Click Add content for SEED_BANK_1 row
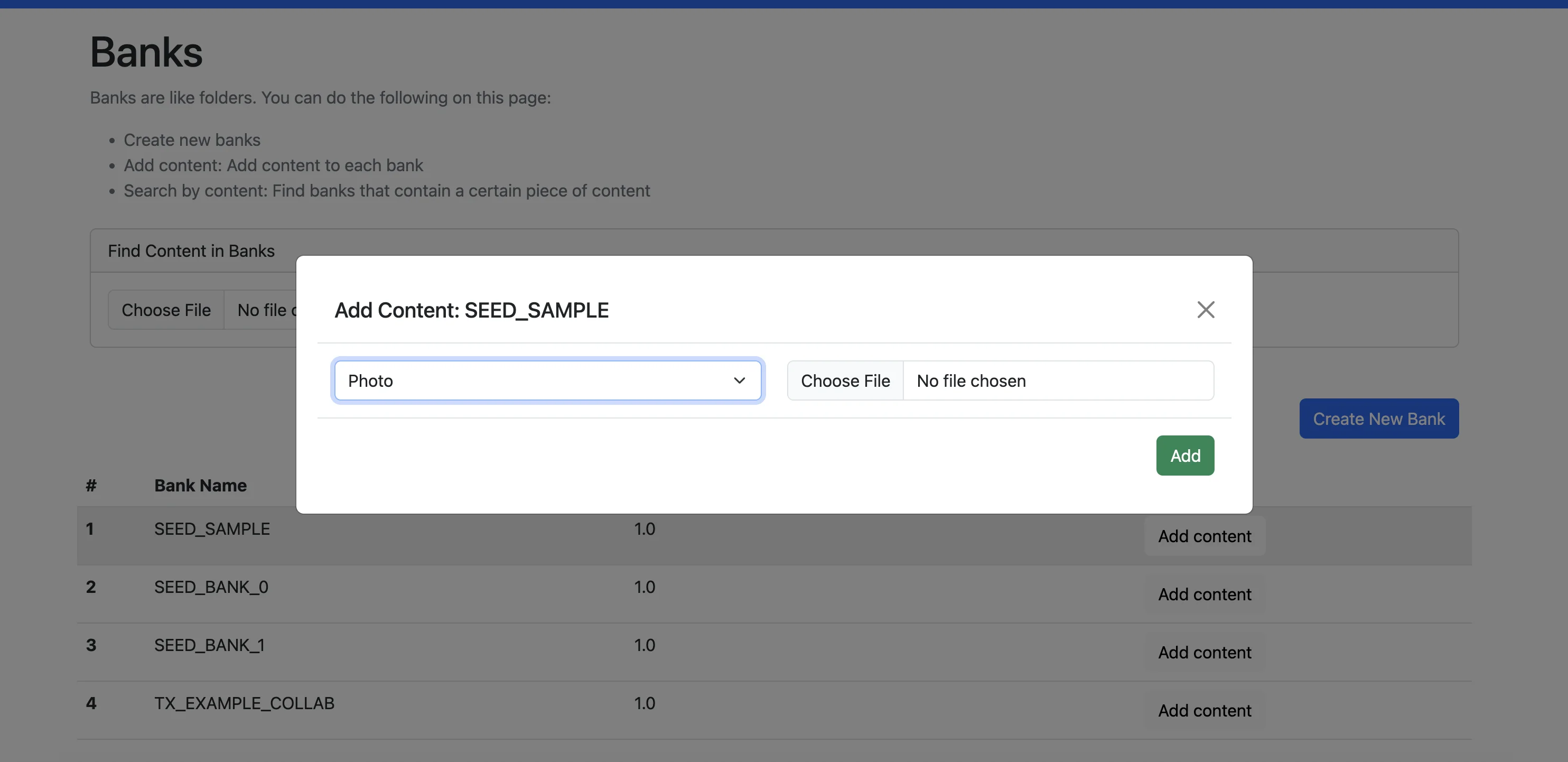 coord(1205,653)
